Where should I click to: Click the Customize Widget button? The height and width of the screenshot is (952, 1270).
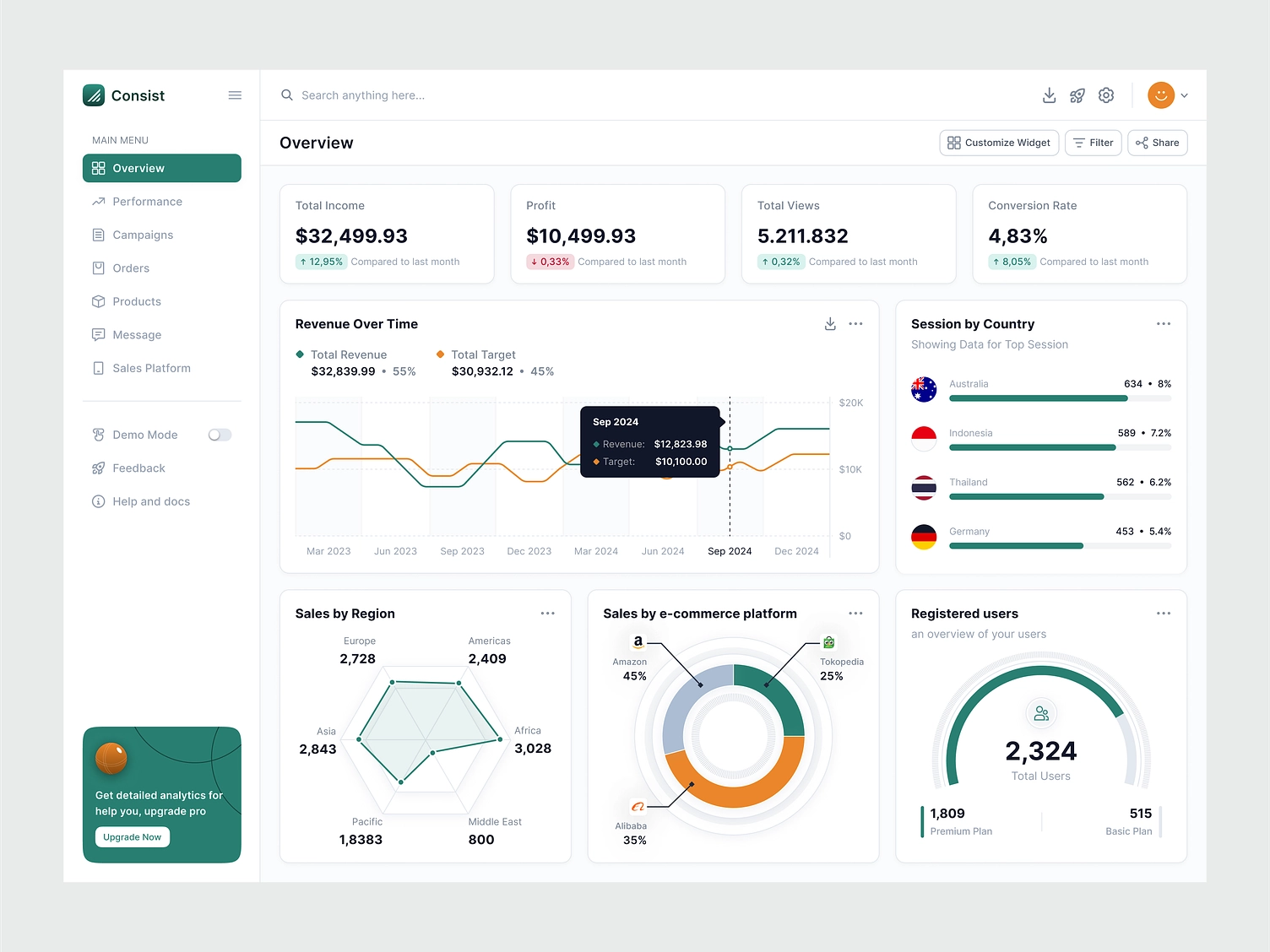pos(999,143)
